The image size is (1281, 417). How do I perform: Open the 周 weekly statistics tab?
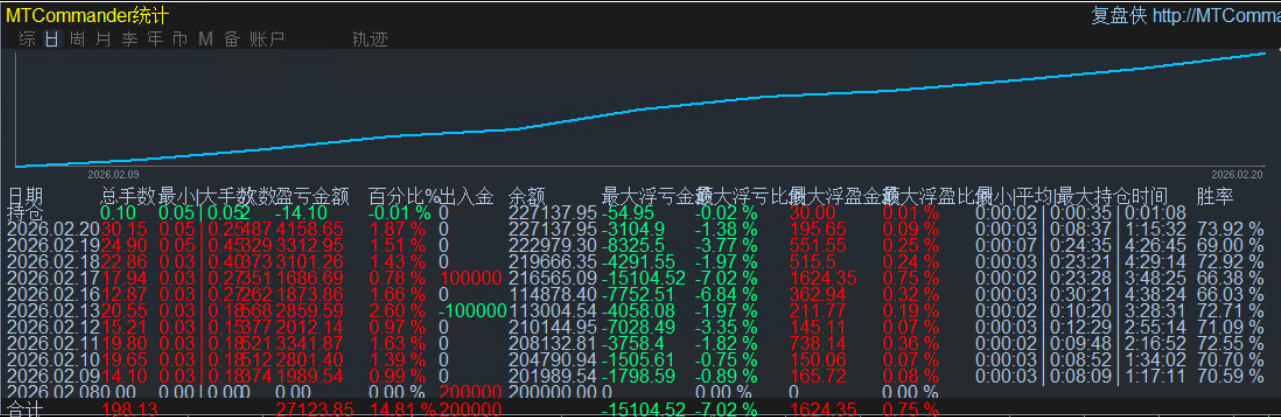(78, 39)
